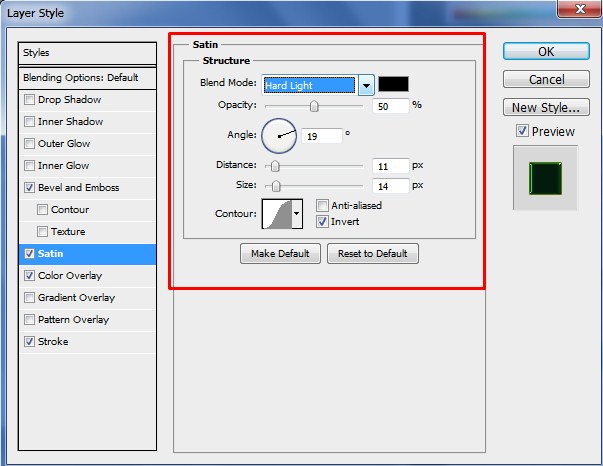Click the Size slider handle
Screen dimensions: 603x466
(276, 186)
